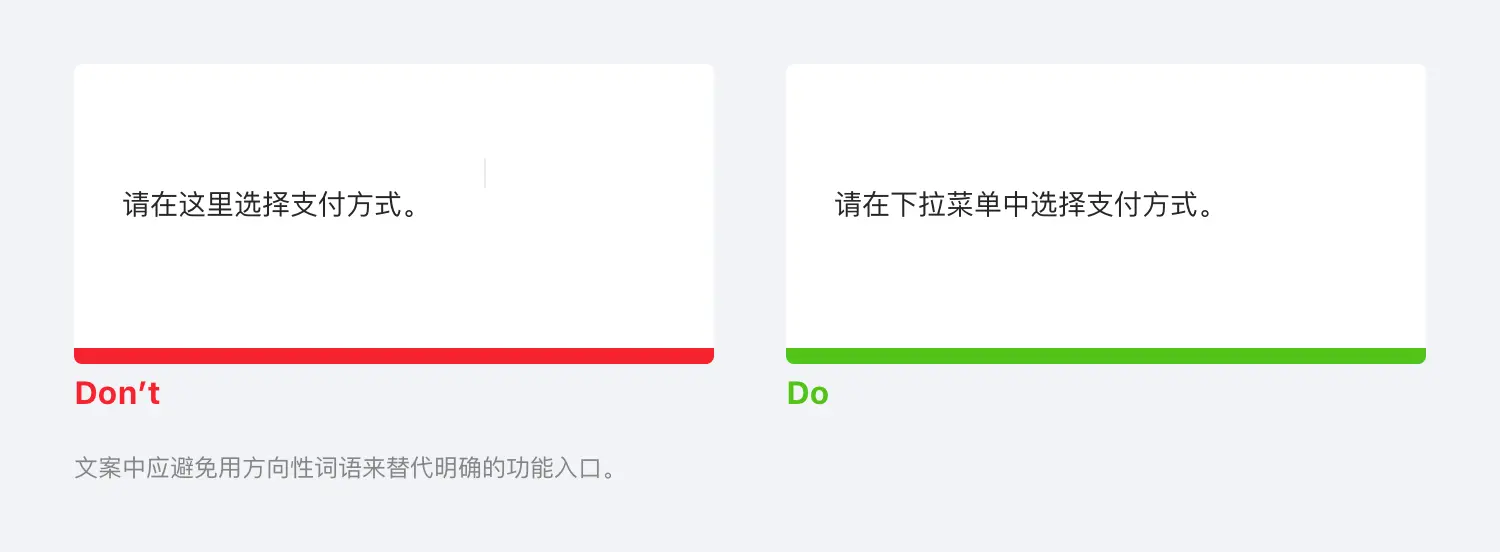
Task: Click the green Do label
Action: (x=807, y=393)
